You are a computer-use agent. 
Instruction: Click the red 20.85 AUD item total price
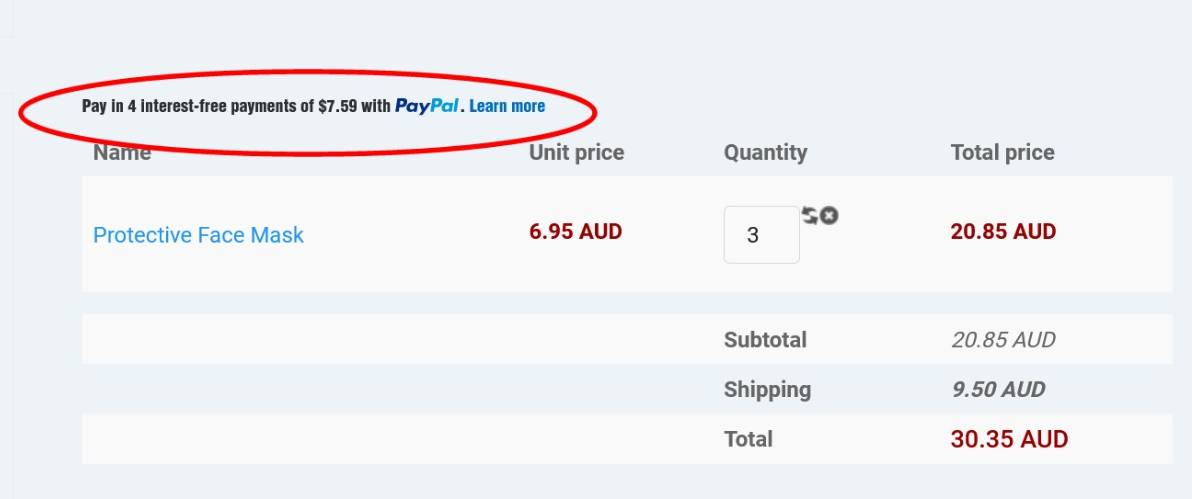1003,232
